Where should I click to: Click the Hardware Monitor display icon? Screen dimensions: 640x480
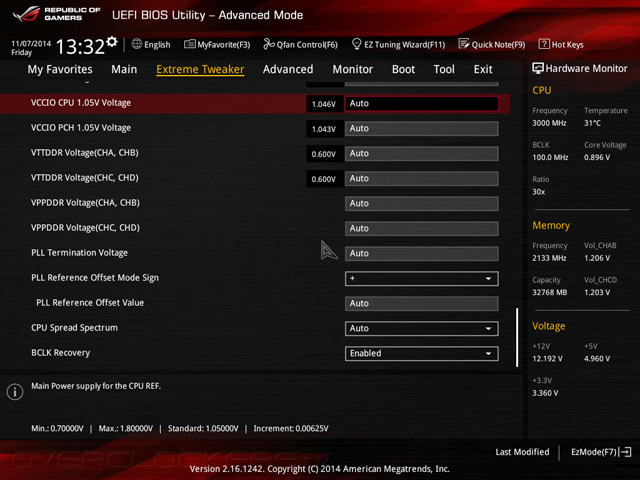(538, 68)
